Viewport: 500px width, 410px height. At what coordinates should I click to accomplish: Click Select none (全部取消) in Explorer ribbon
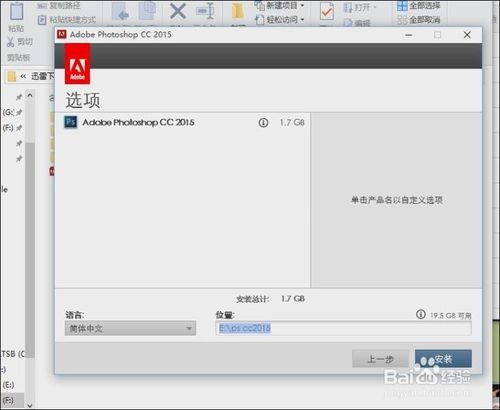pyautogui.click(x=419, y=20)
